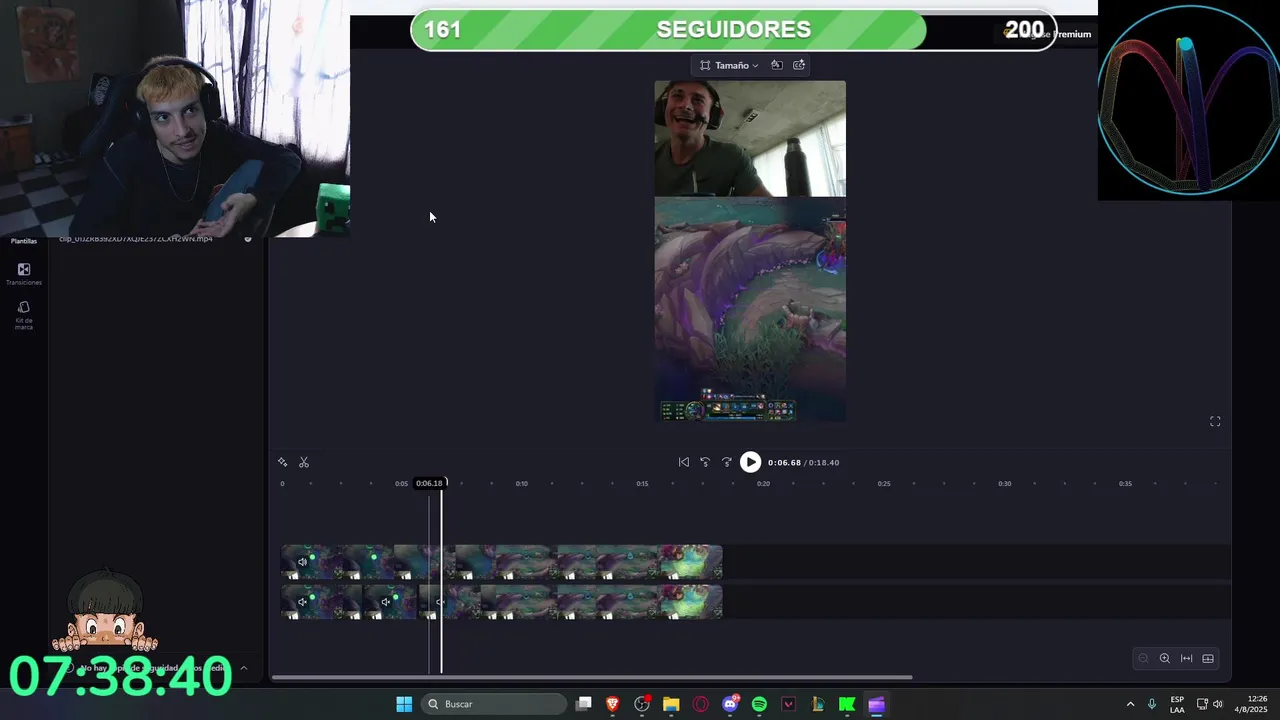Rewind five seconds
This screenshot has width=1280, height=720.
coord(705,462)
